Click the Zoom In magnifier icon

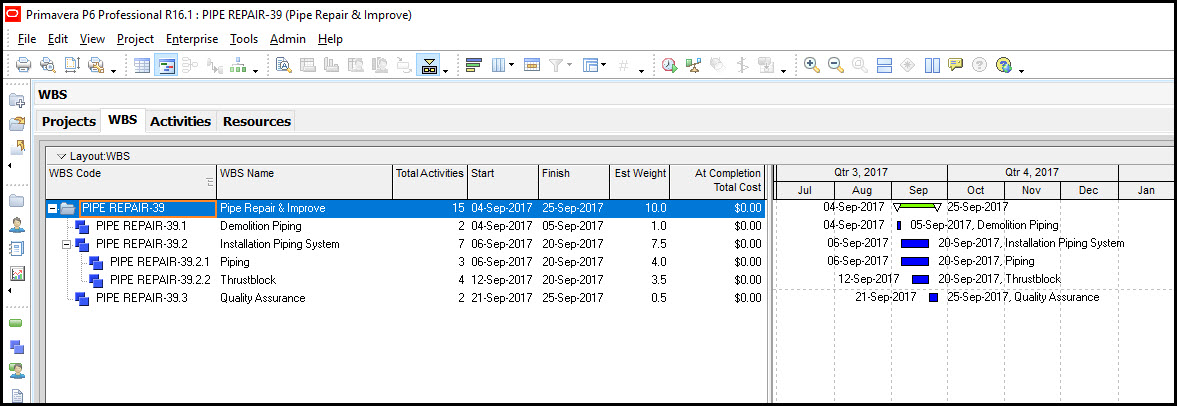pos(811,65)
